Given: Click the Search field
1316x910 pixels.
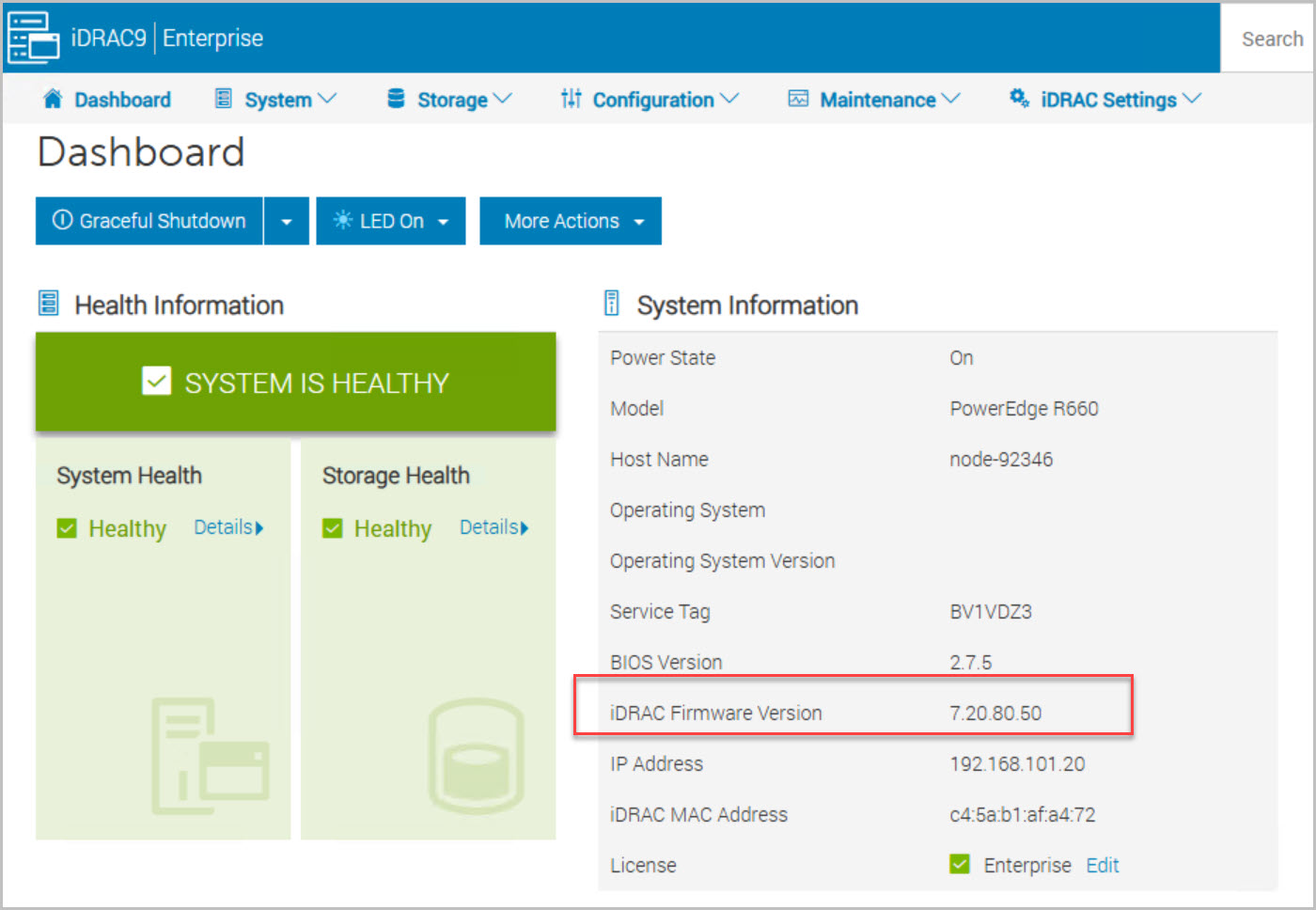Looking at the screenshot, I should coord(1271,39).
